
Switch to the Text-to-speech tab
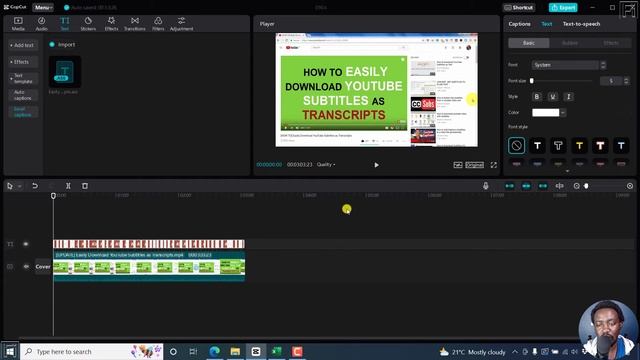click(581, 24)
